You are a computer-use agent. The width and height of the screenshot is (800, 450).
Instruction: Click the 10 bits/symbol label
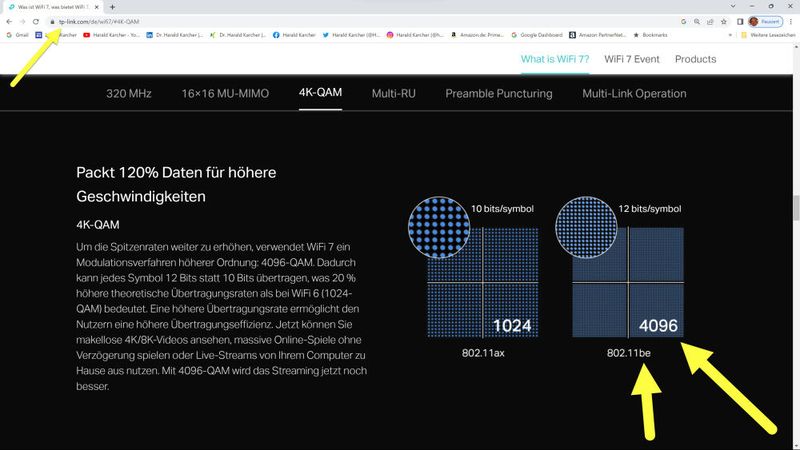click(502, 209)
